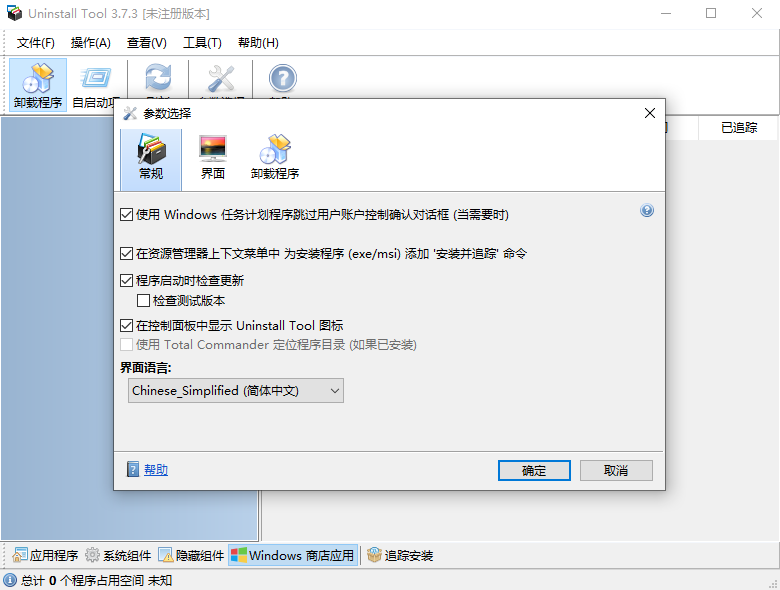Click the refresh toolbar icon

tap(158, 79)
